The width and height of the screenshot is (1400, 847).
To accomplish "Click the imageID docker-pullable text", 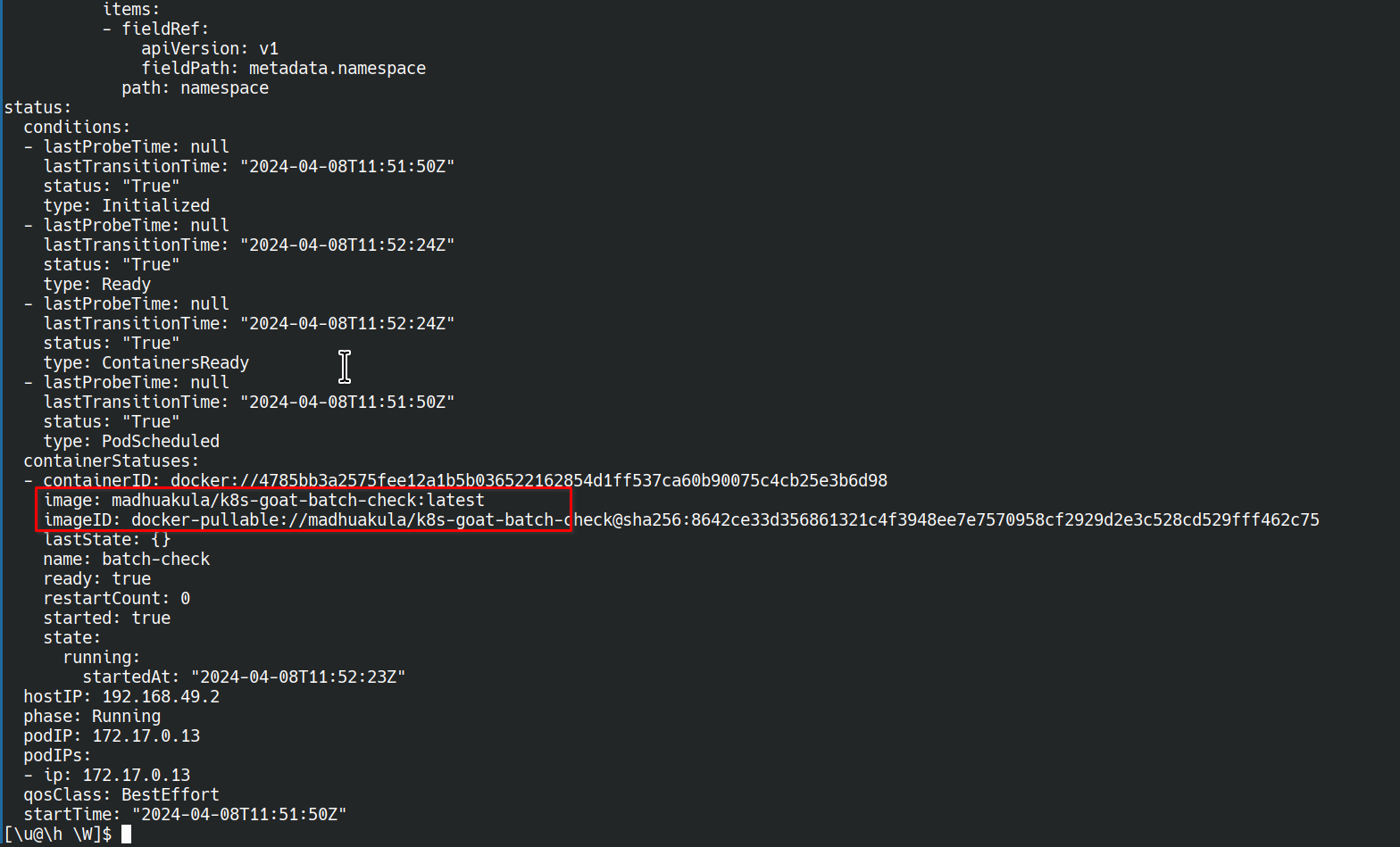I will pos(681,519).
